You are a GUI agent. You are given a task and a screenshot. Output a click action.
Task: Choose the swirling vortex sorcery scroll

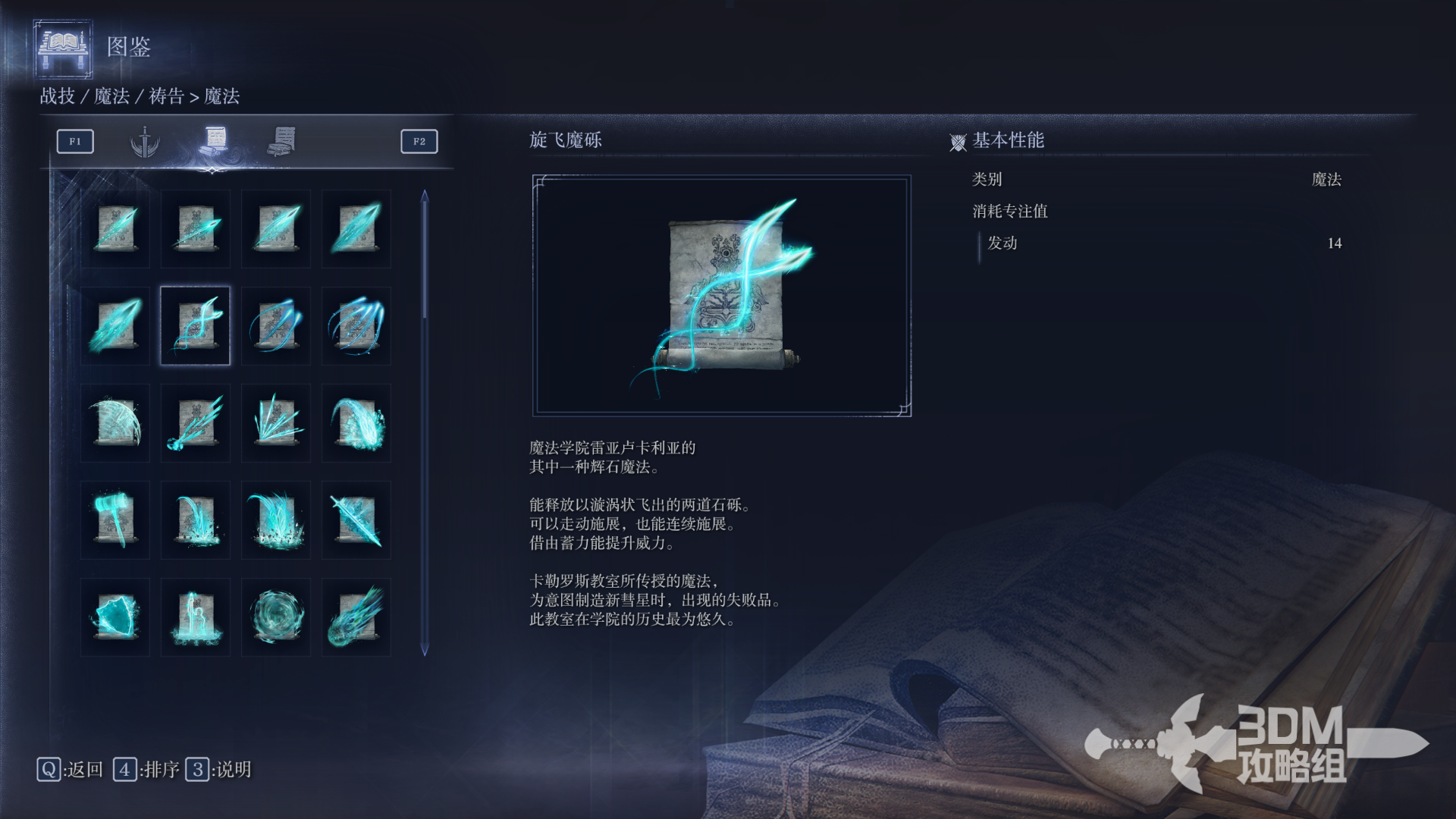[x=276, y=617]
